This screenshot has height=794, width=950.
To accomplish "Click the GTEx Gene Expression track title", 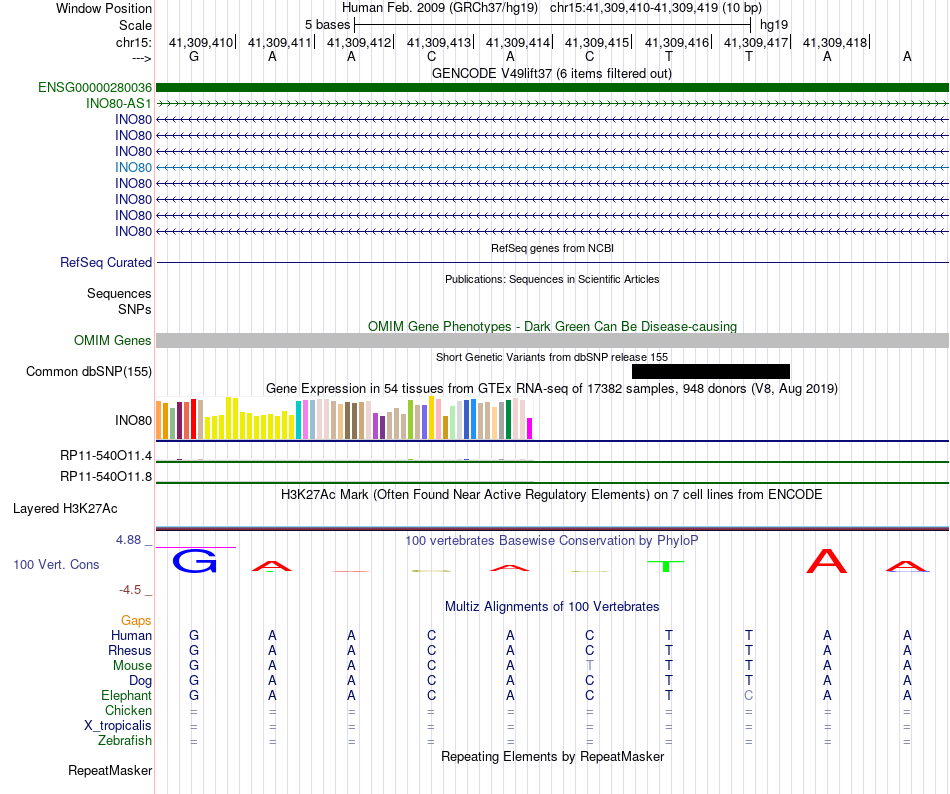I will [x=552, y=388].
